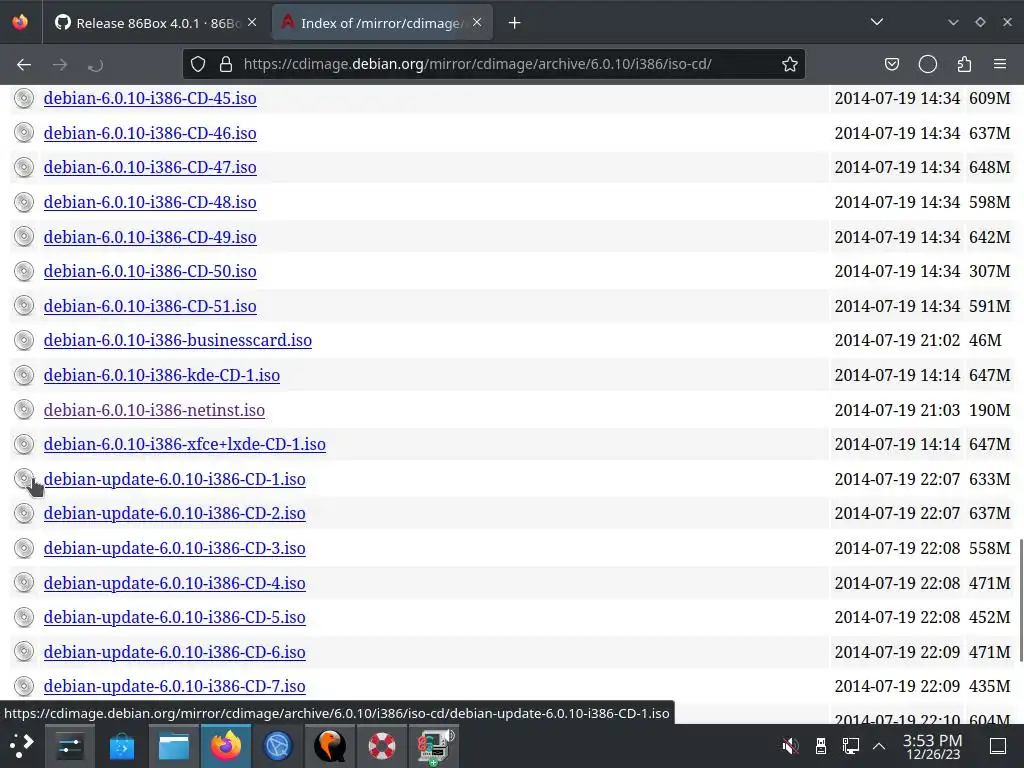
Task: Download debian-update-6.0.10-i386-CD-7.iso
Action: (174, 686)
